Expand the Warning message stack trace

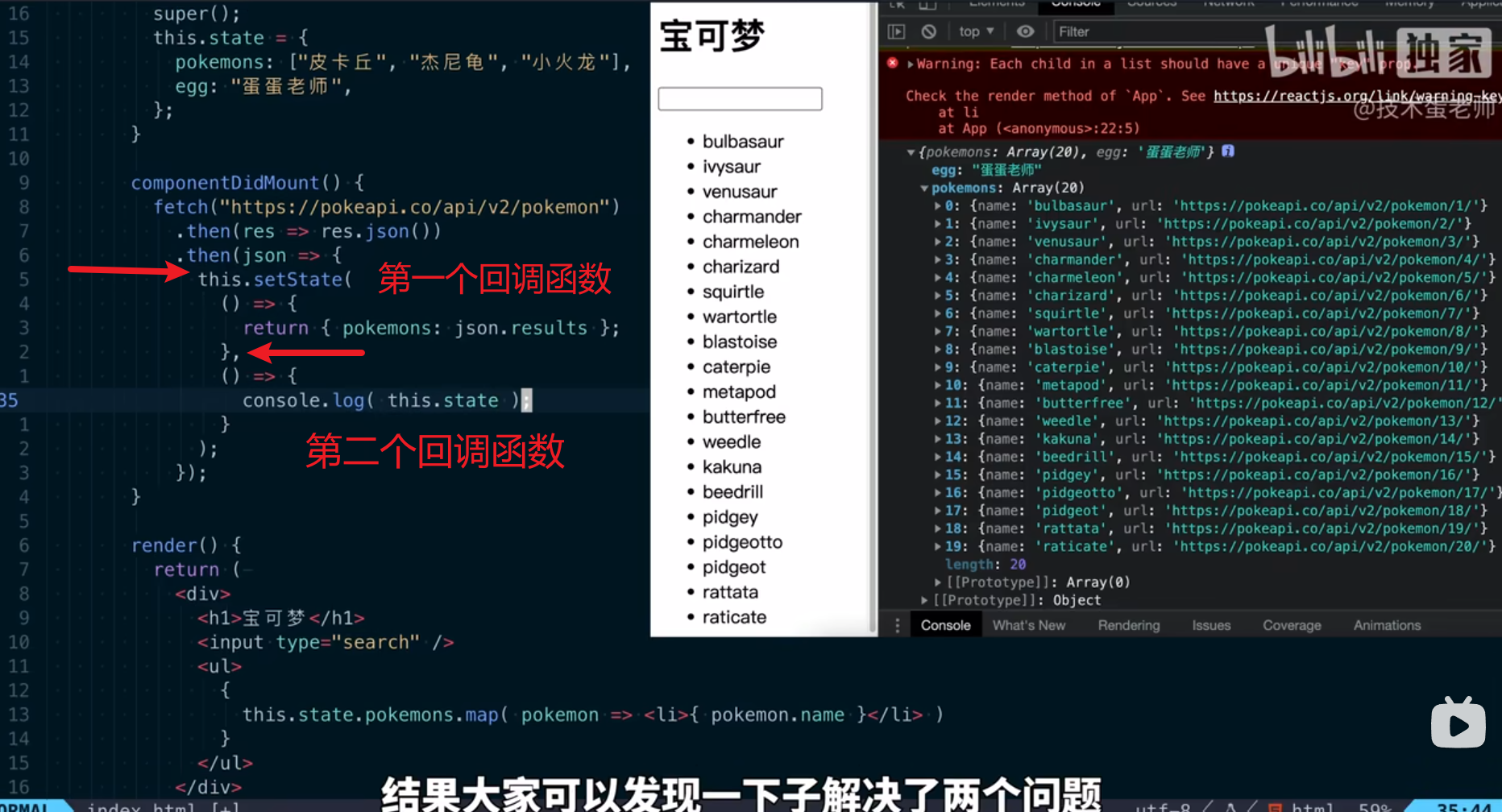tap(911, 64)
